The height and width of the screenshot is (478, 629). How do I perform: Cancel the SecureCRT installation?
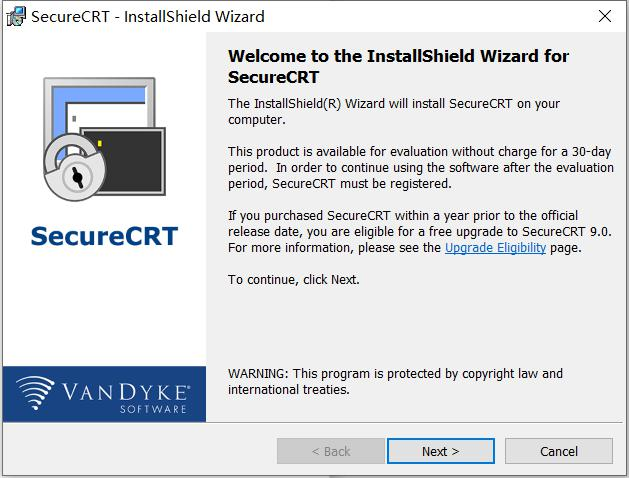pos(559,451)
